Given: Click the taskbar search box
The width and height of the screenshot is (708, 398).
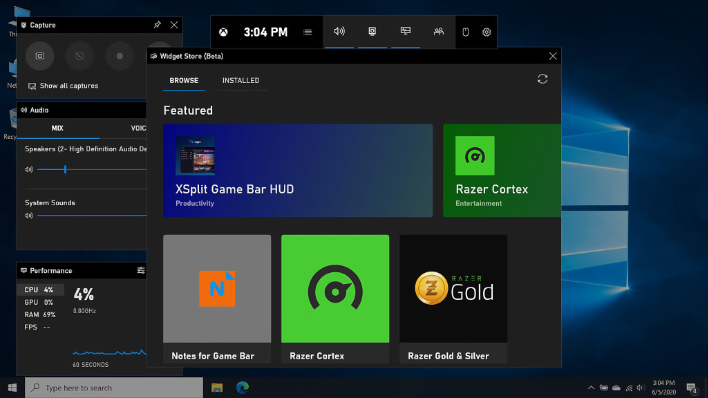Looking at the screenshot, I should click(x=114, y=388).
